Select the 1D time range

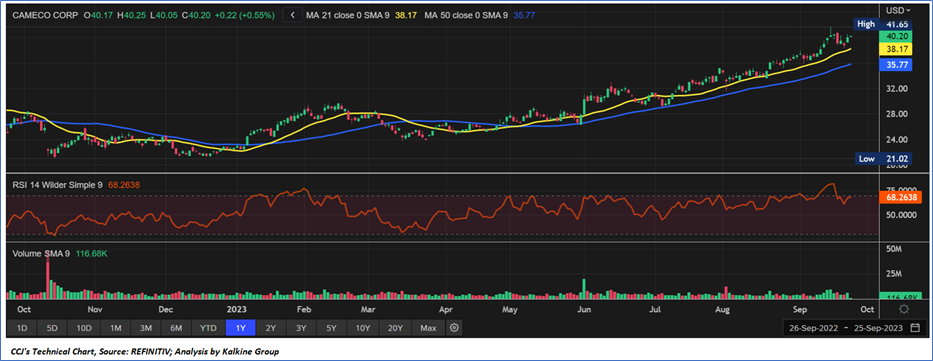(21, 328)
